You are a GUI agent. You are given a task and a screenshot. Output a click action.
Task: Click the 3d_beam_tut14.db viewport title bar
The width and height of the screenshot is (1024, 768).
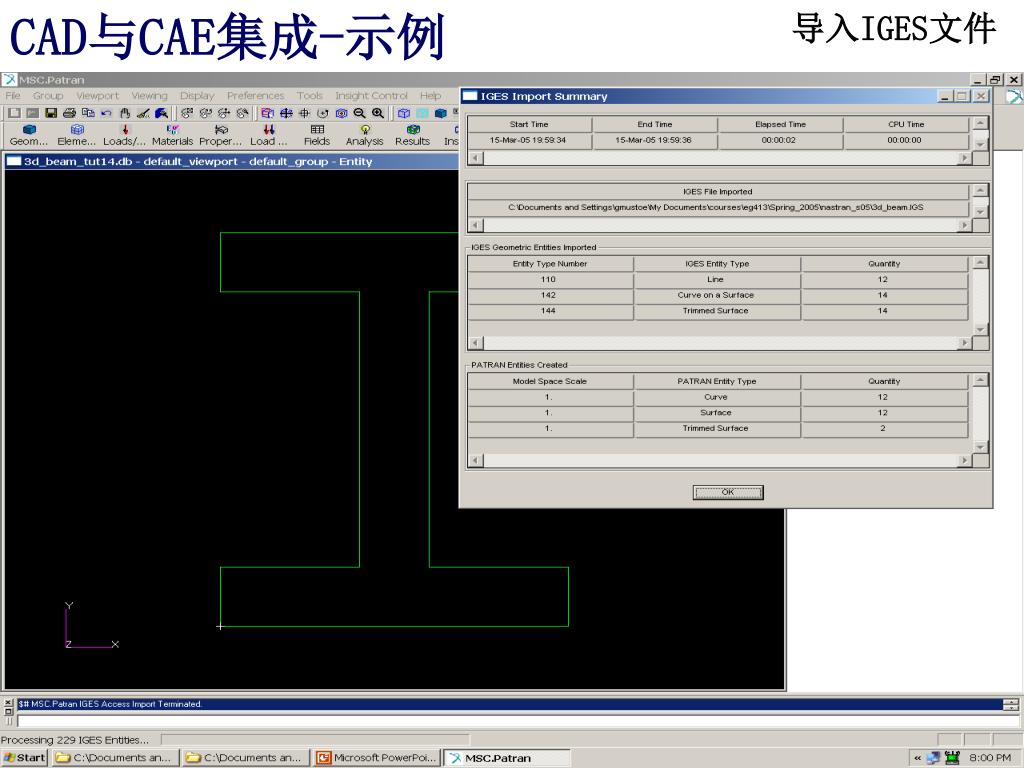[232, 161]
